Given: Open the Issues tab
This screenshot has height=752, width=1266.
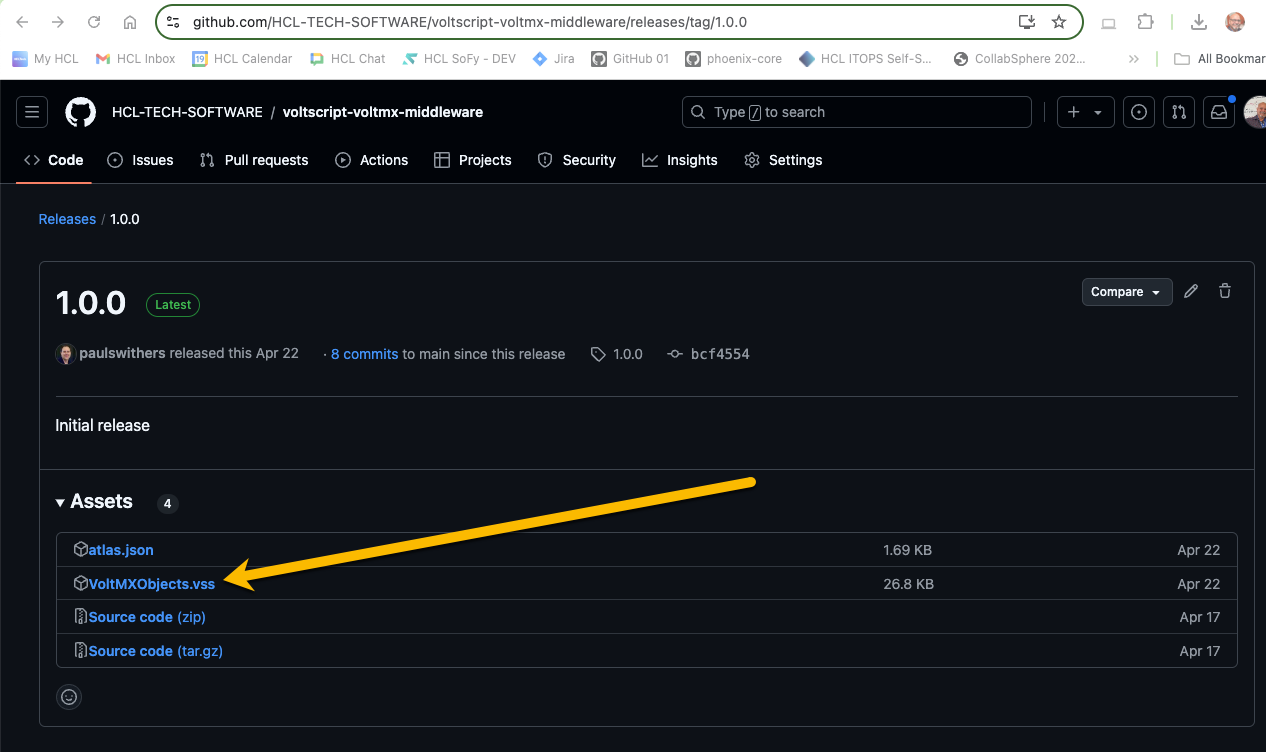Looking at the screenshot, I should pyautogui.click(x=140, y=160).
